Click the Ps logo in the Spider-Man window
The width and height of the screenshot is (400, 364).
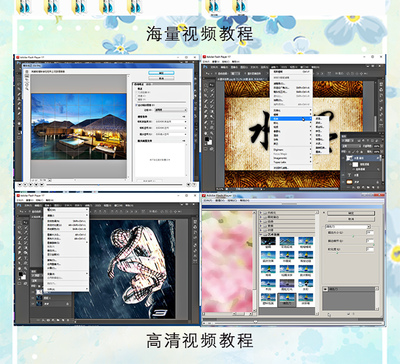[19, 205]
